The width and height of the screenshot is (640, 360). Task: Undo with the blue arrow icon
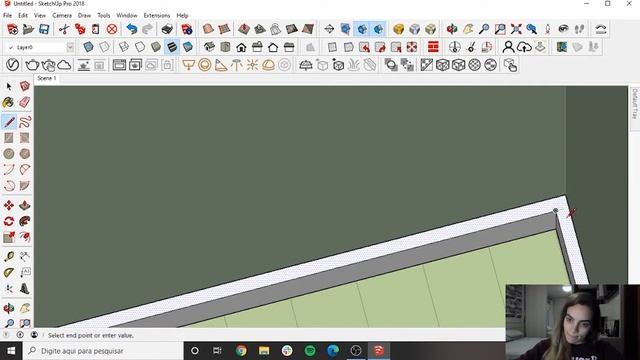tap(131, 29)
